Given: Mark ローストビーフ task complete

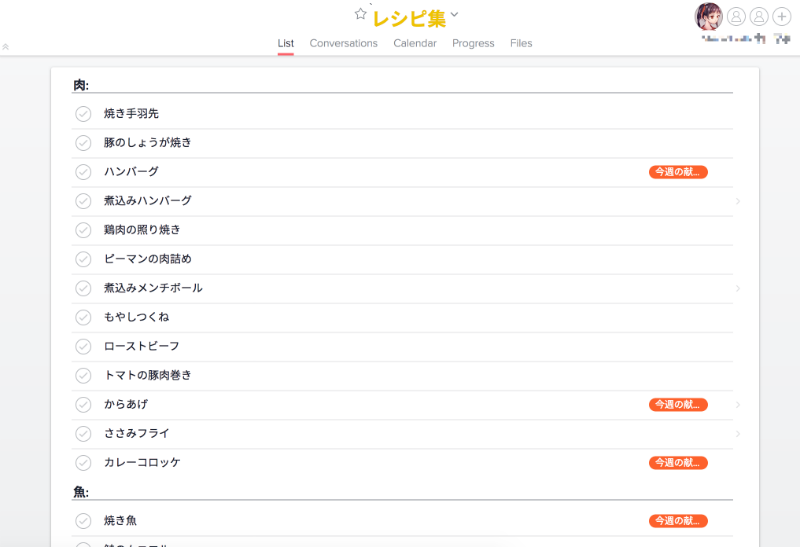Looking at the screenshot, I should click(83, 346).
